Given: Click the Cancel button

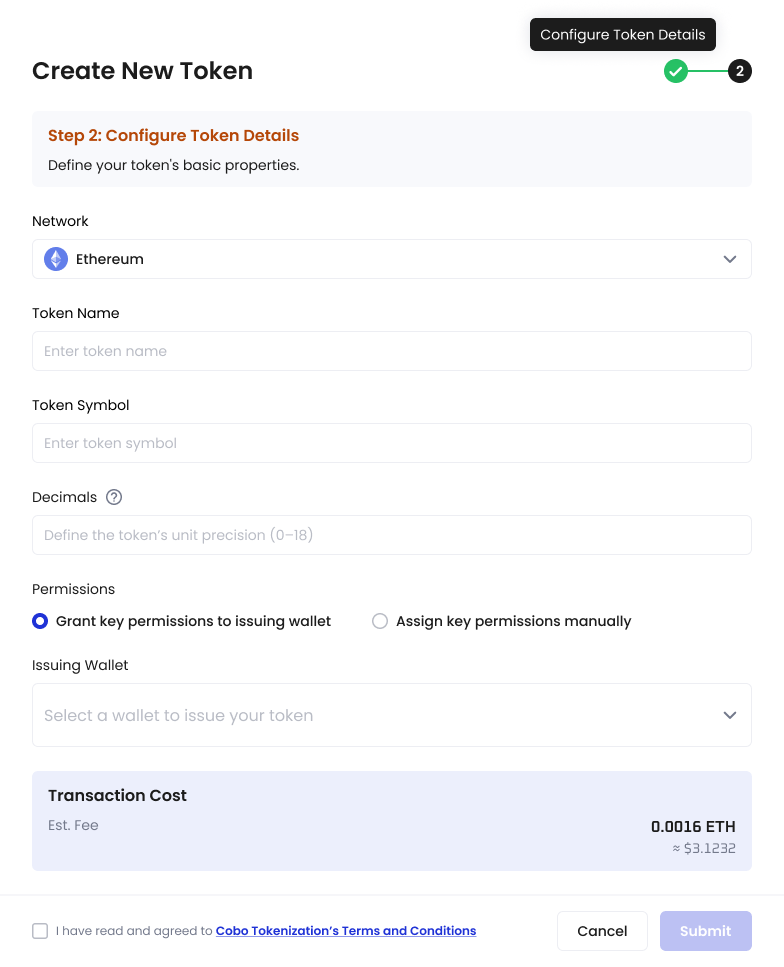Looking at the screenshot, I should [x=602, y=931].
